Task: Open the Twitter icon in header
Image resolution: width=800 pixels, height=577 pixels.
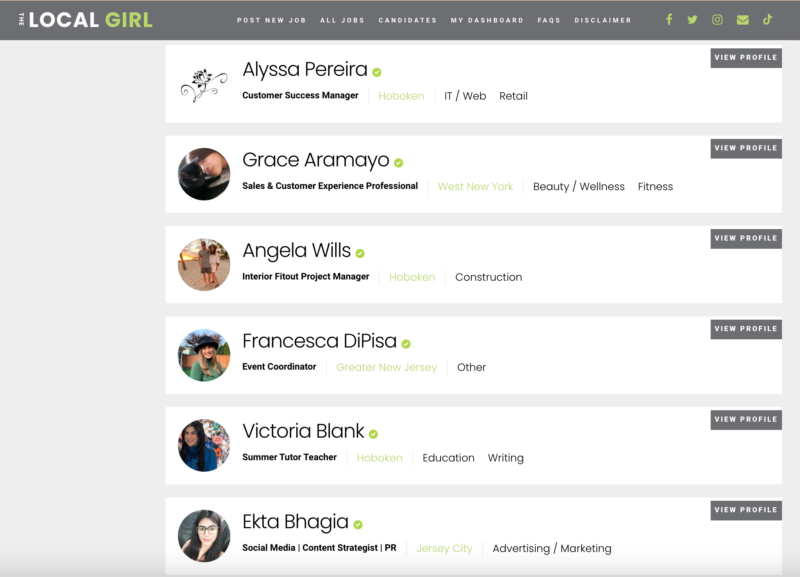Action: coord(692,20)
